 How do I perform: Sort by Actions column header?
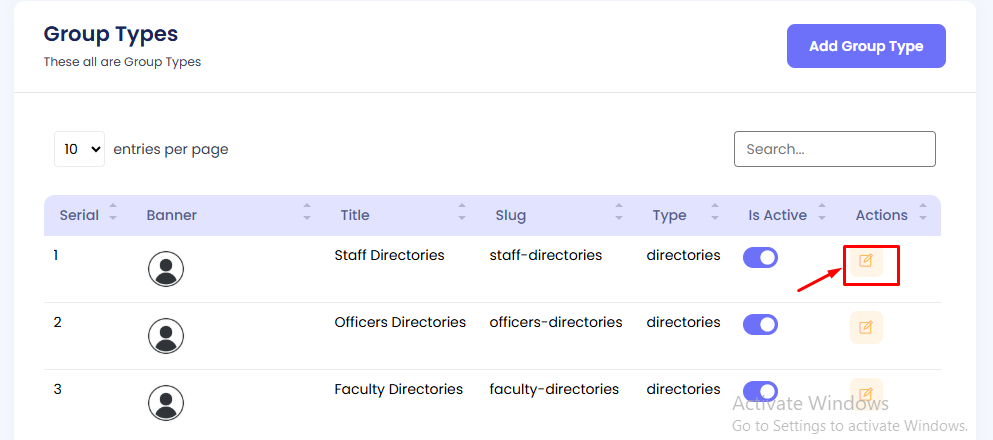pos(881,215)
